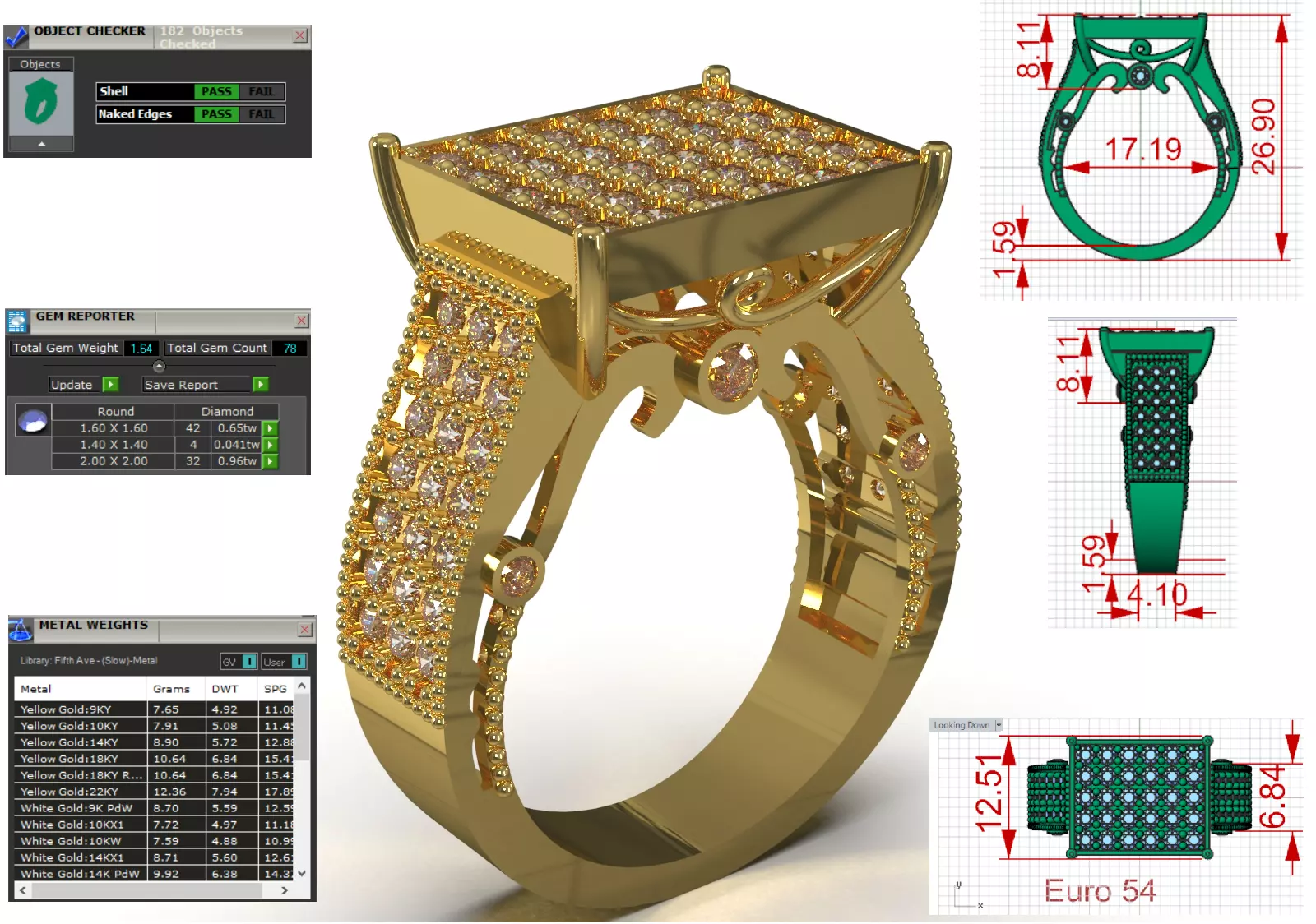Image resolution: width=1316 pixels, height=924 pixels.
Task: Click FAIL on the Naked Edges row
Action: click(262, 114)
